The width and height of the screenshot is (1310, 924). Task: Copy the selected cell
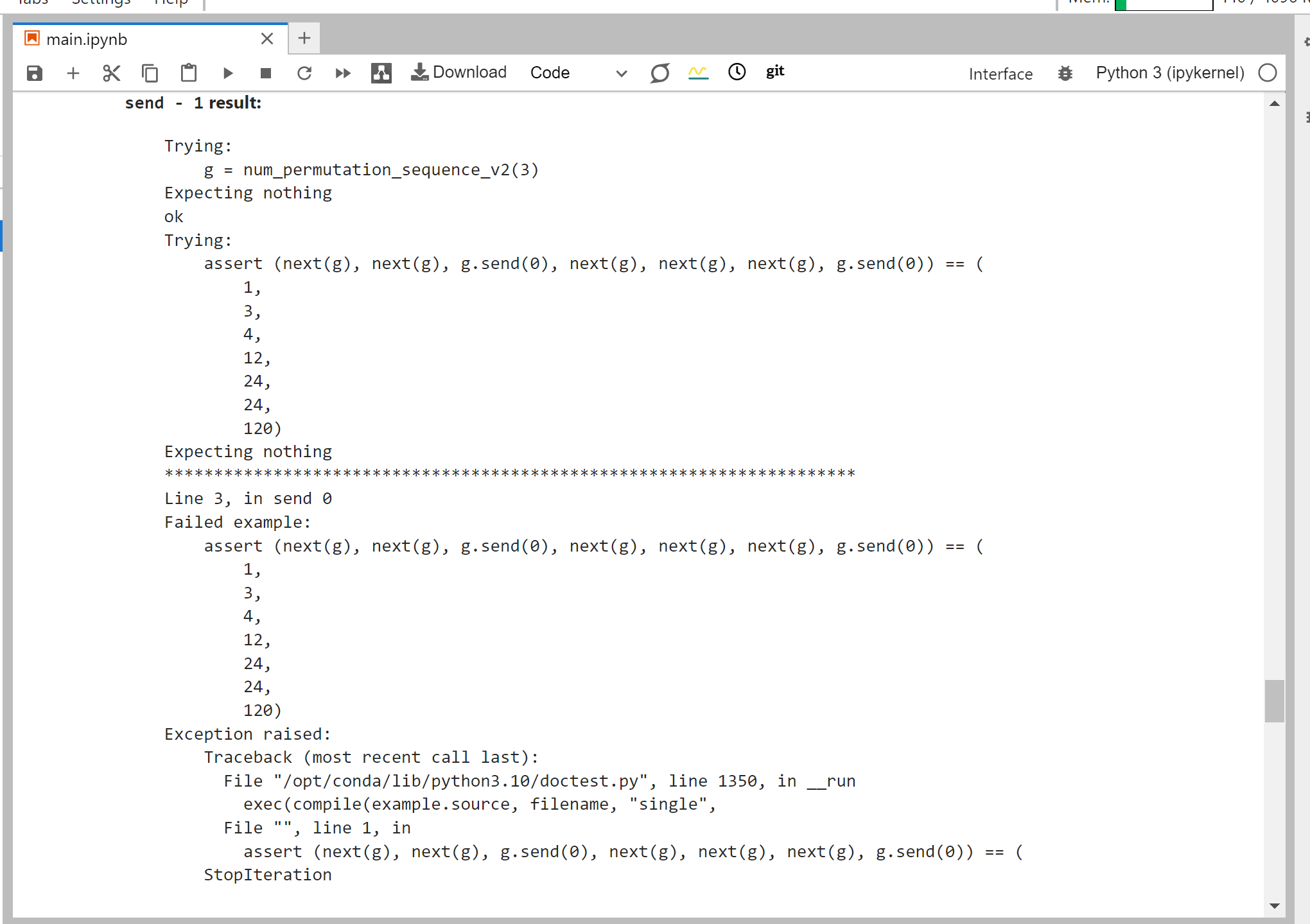tap(150, 73)
